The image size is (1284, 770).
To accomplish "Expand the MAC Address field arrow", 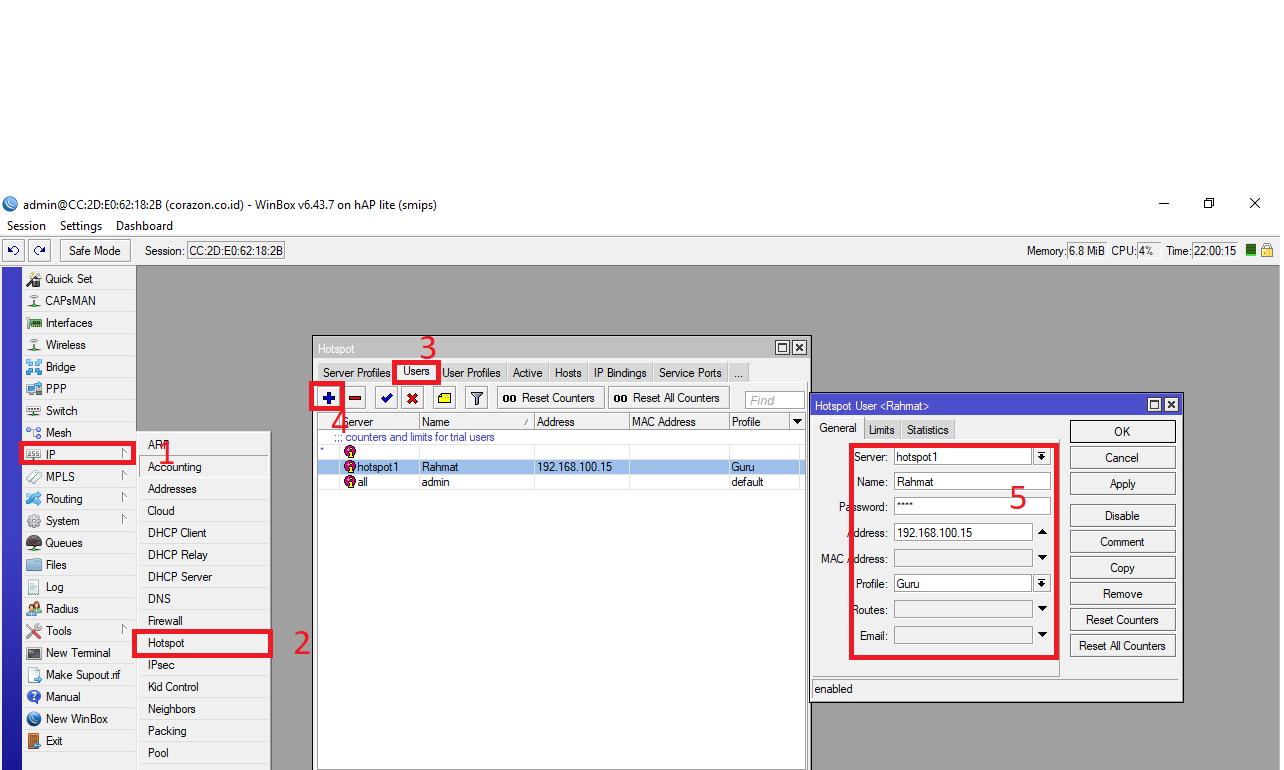I will pyautogui.click(x=1042, y=558).
